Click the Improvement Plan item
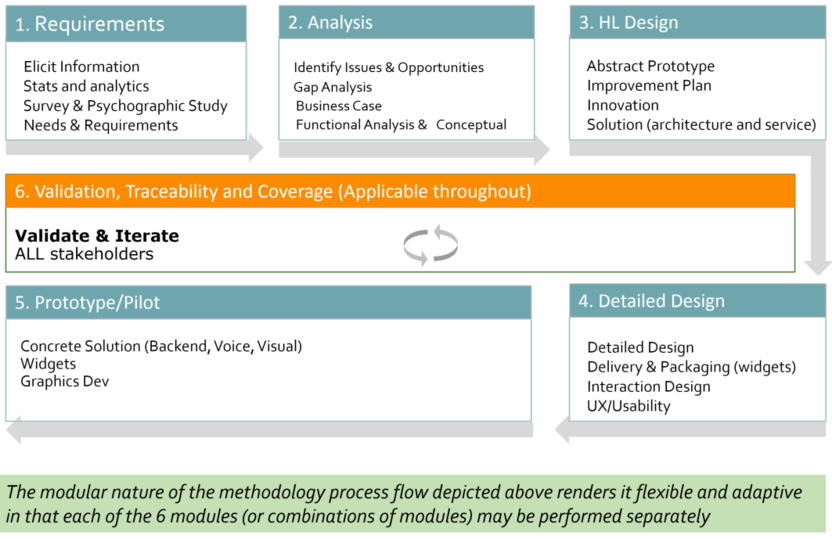 tap(649, 85)
